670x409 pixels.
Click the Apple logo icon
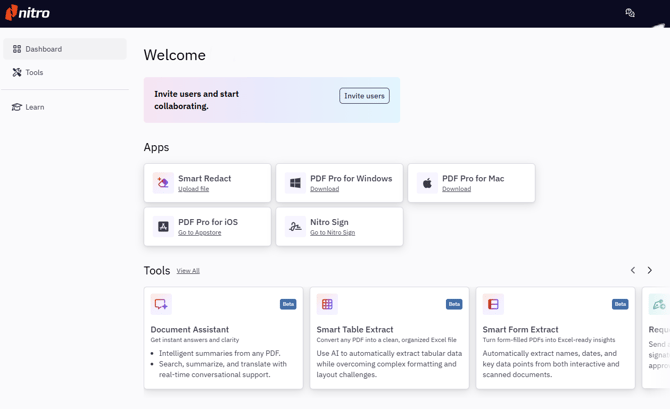(427, 183)
